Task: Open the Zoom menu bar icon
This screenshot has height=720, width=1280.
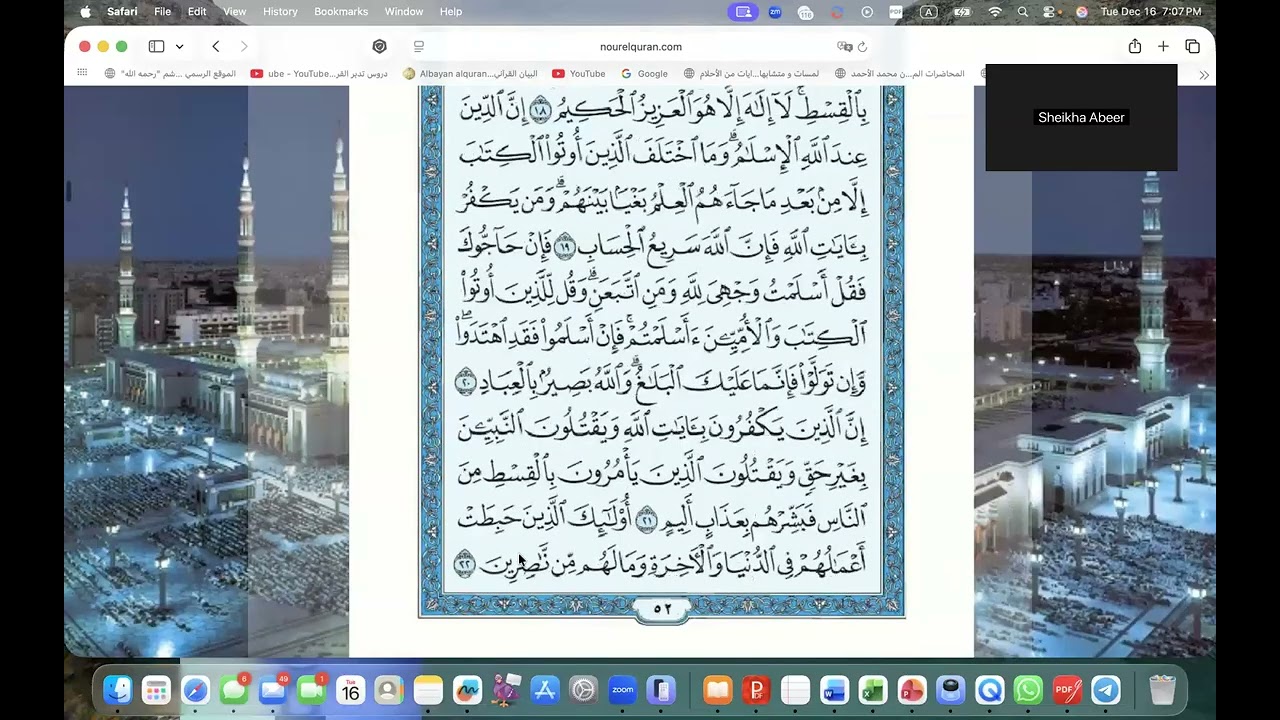Action: pos(775,12)
